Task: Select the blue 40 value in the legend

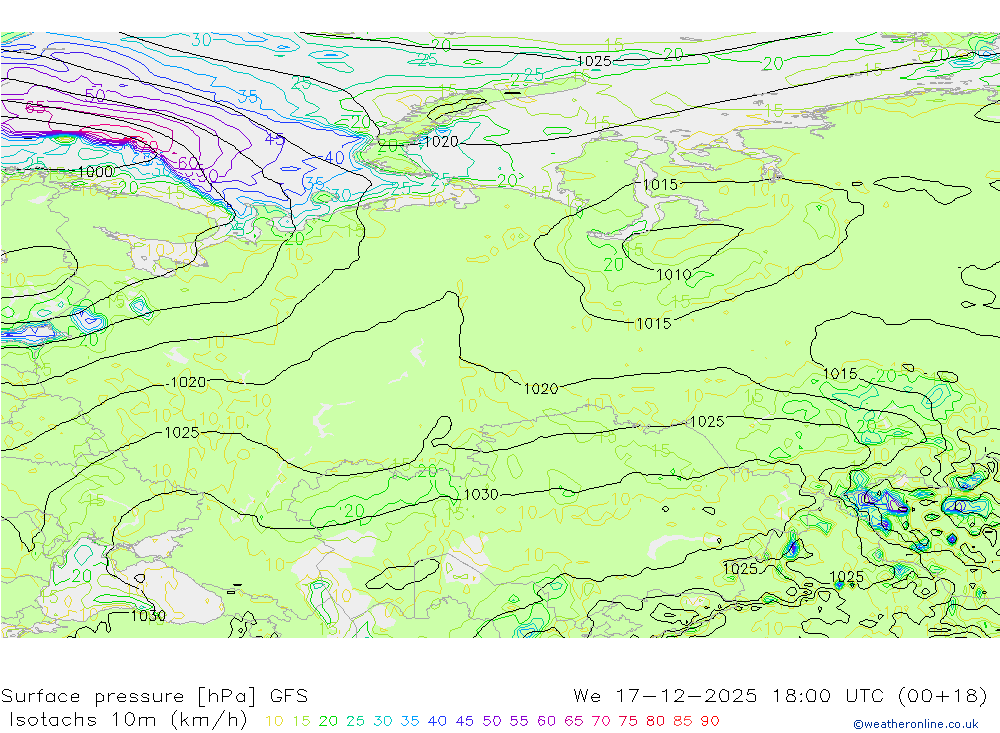Action: click(x=437, y=722)
